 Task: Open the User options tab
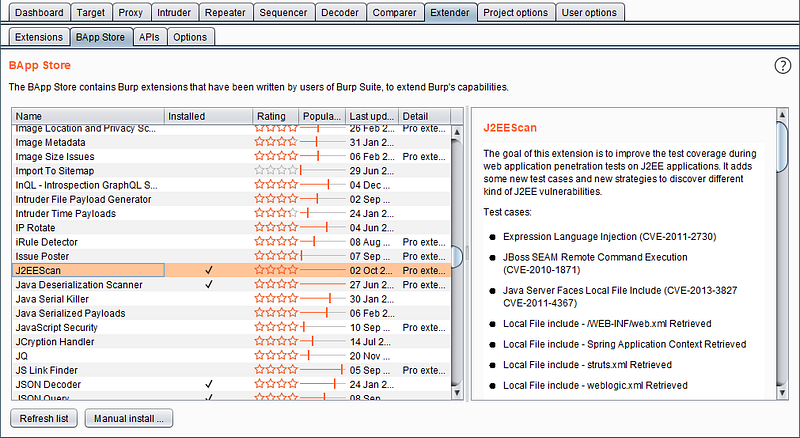point(589,12)
